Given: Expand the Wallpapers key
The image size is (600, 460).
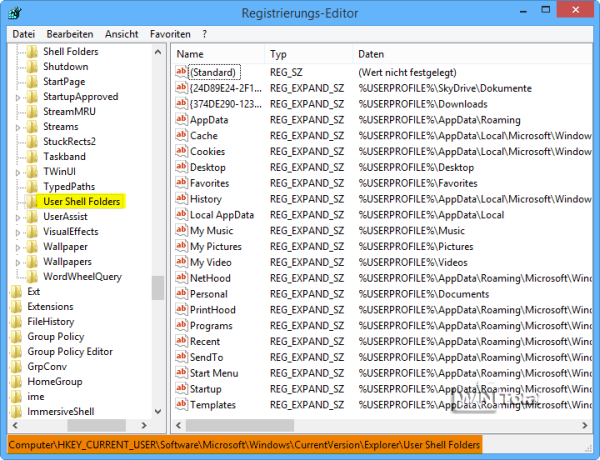Looking at the screenshot, I should pos(18,263).
